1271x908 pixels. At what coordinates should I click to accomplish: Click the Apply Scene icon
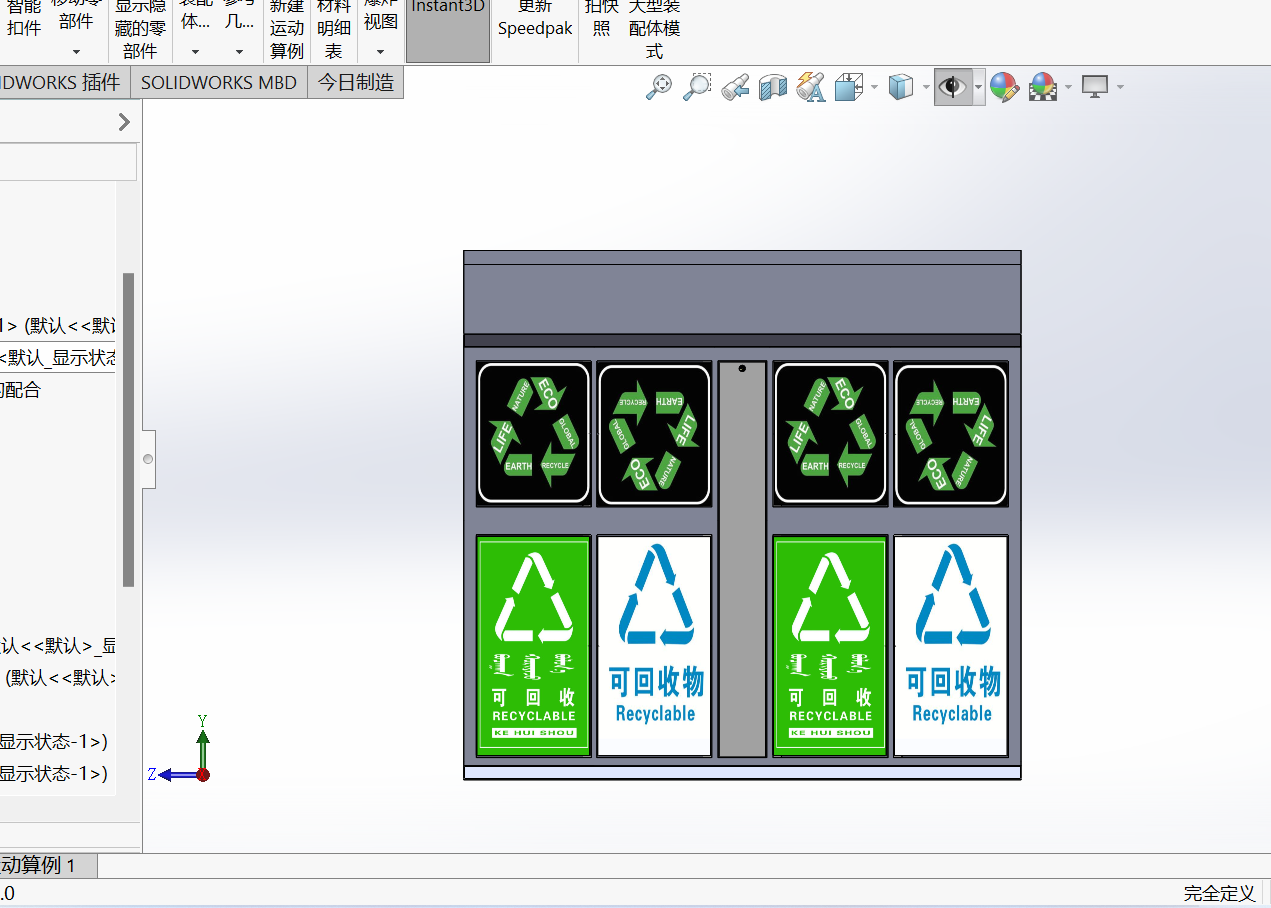coord(1043,87)
